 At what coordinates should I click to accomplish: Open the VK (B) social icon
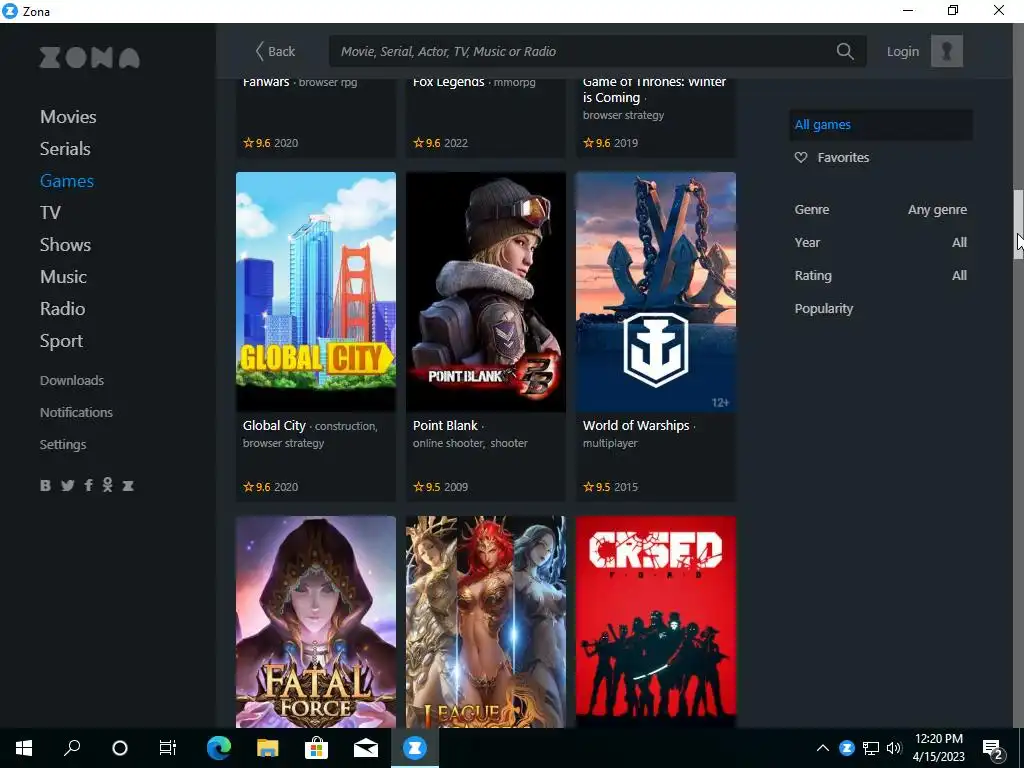(45, 485)
